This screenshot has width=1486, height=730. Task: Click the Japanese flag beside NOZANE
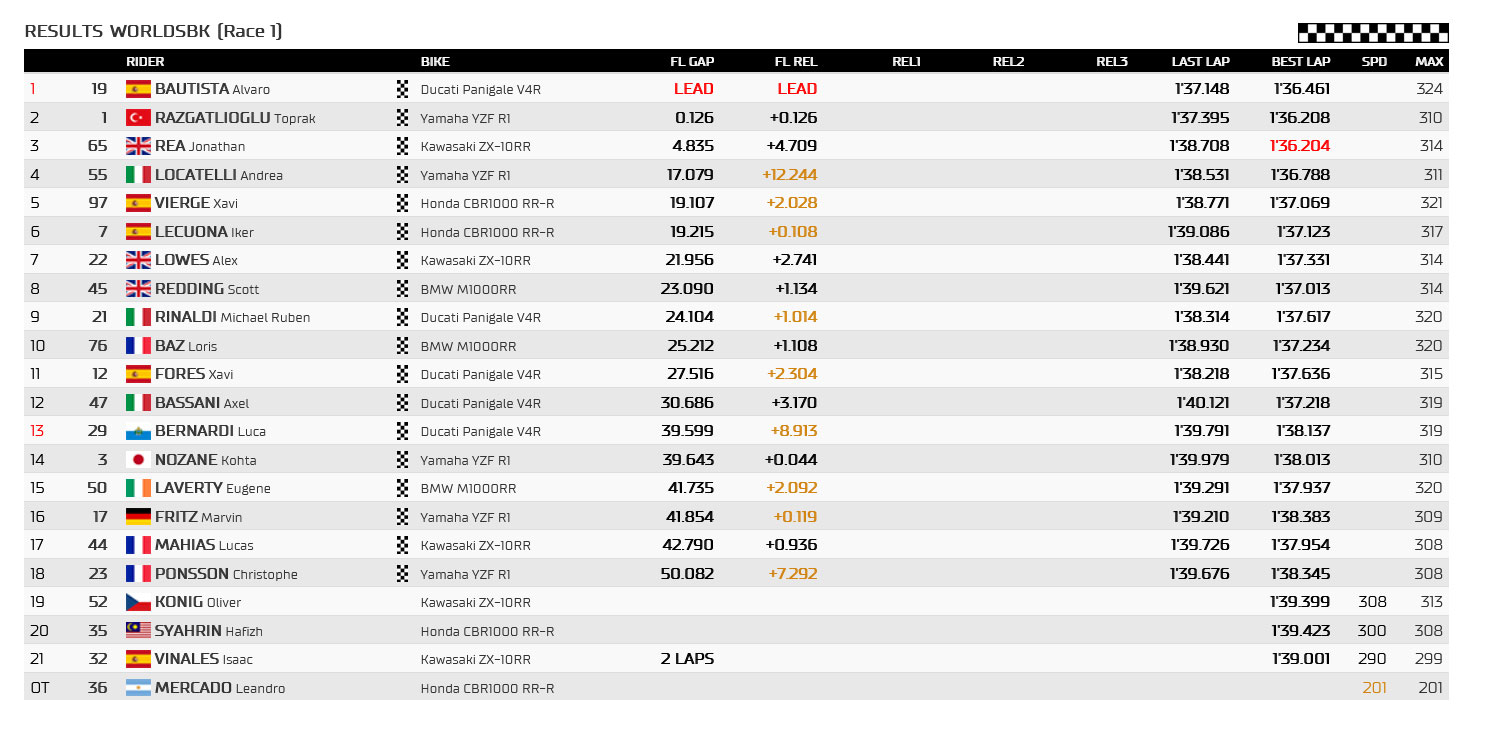click(x=138, y=460)
